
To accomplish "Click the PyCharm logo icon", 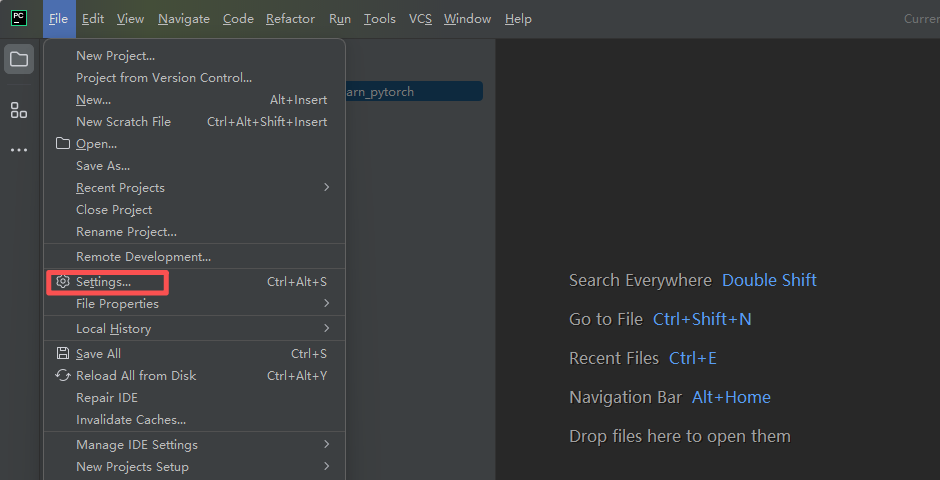I will (x=19, y=18).
